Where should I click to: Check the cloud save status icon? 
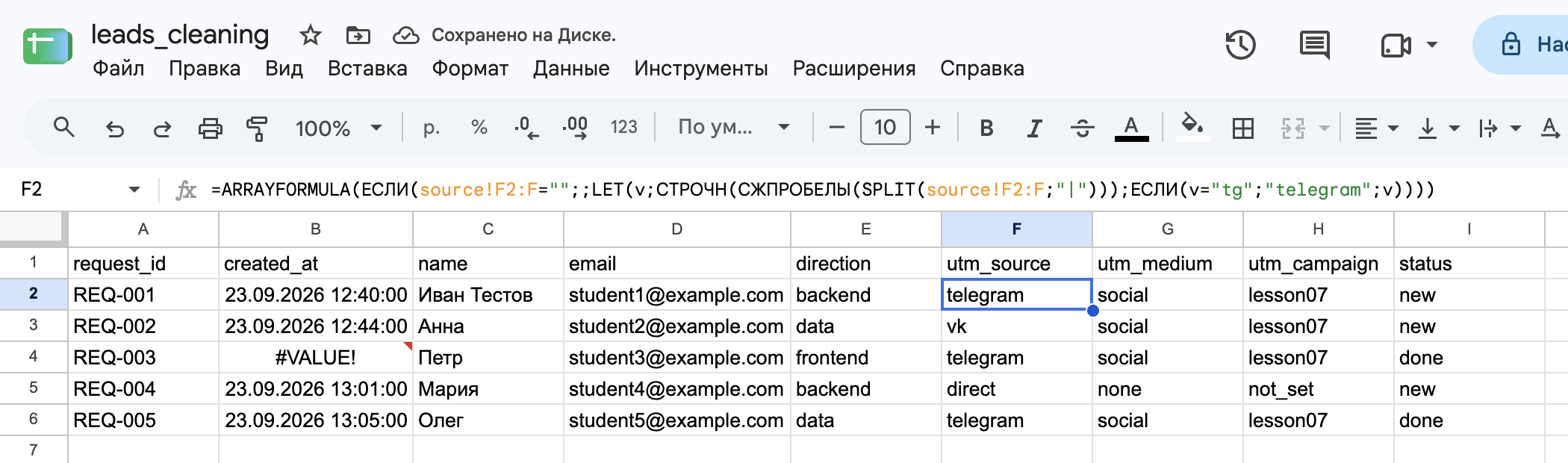click(406, 35)
